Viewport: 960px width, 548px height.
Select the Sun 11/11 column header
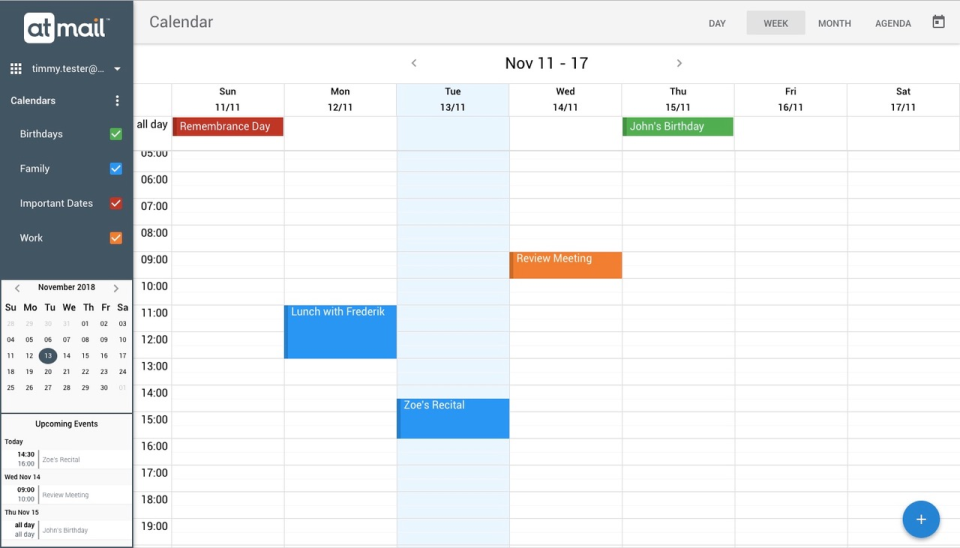click(228, 99)
